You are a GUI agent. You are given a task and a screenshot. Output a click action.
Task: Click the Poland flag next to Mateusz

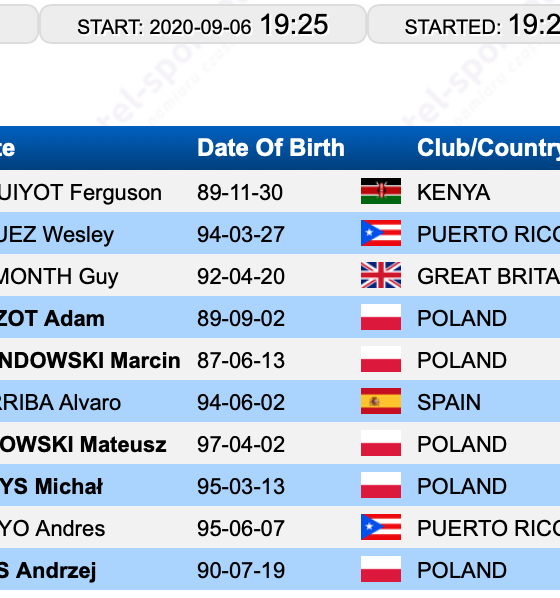tap(381, 443)
